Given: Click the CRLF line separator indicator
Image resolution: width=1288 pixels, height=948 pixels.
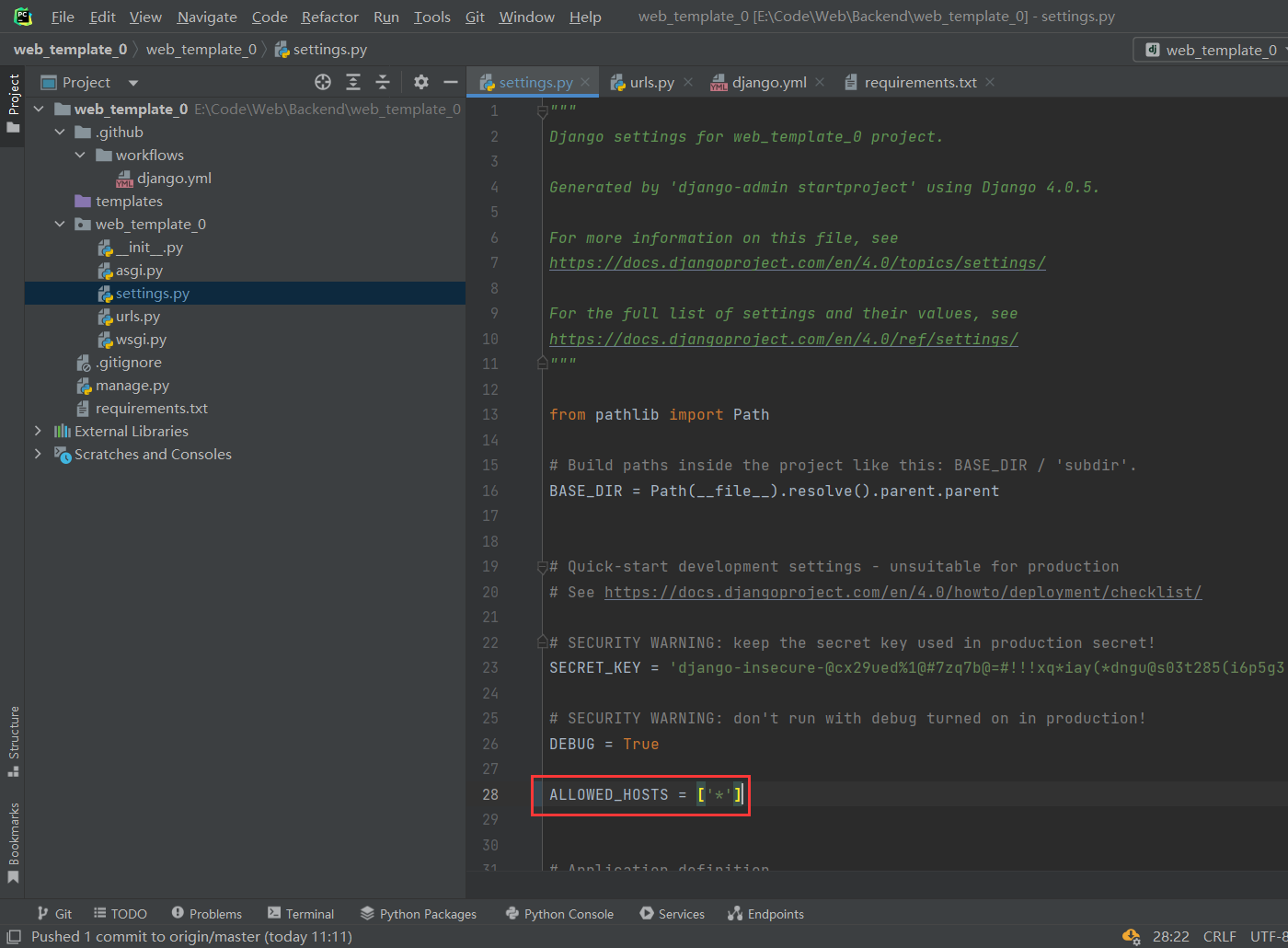Looking at the screenshot, I should coord(1219,937).
